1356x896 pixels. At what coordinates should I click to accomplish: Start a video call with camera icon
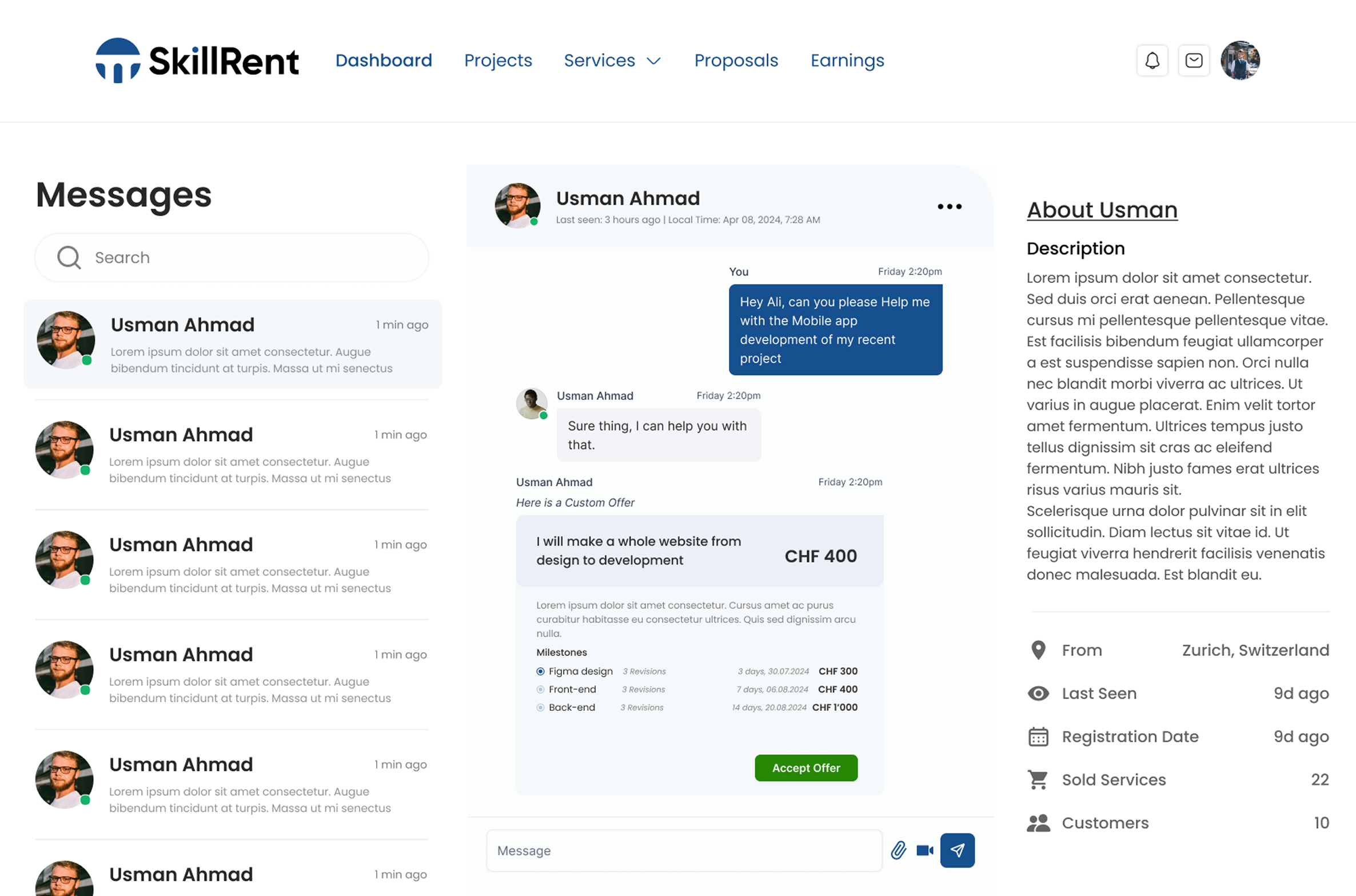924,850
